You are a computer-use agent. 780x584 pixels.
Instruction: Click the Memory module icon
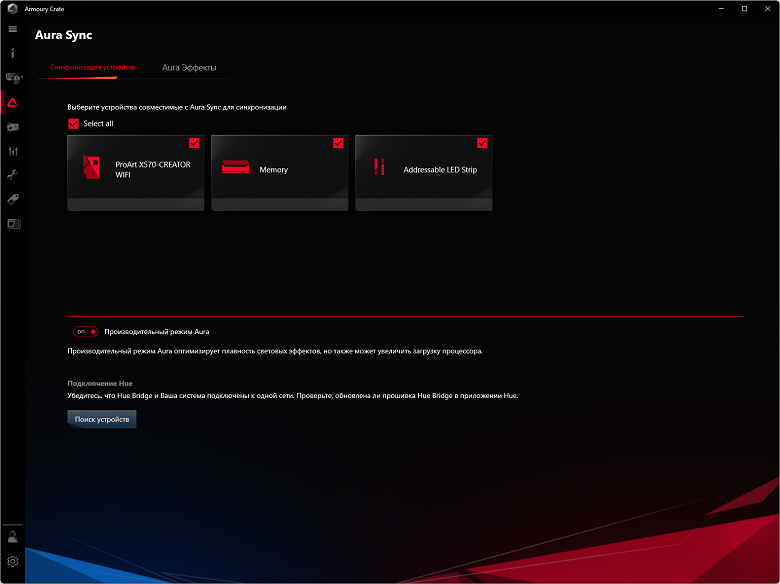click(236, 167)
